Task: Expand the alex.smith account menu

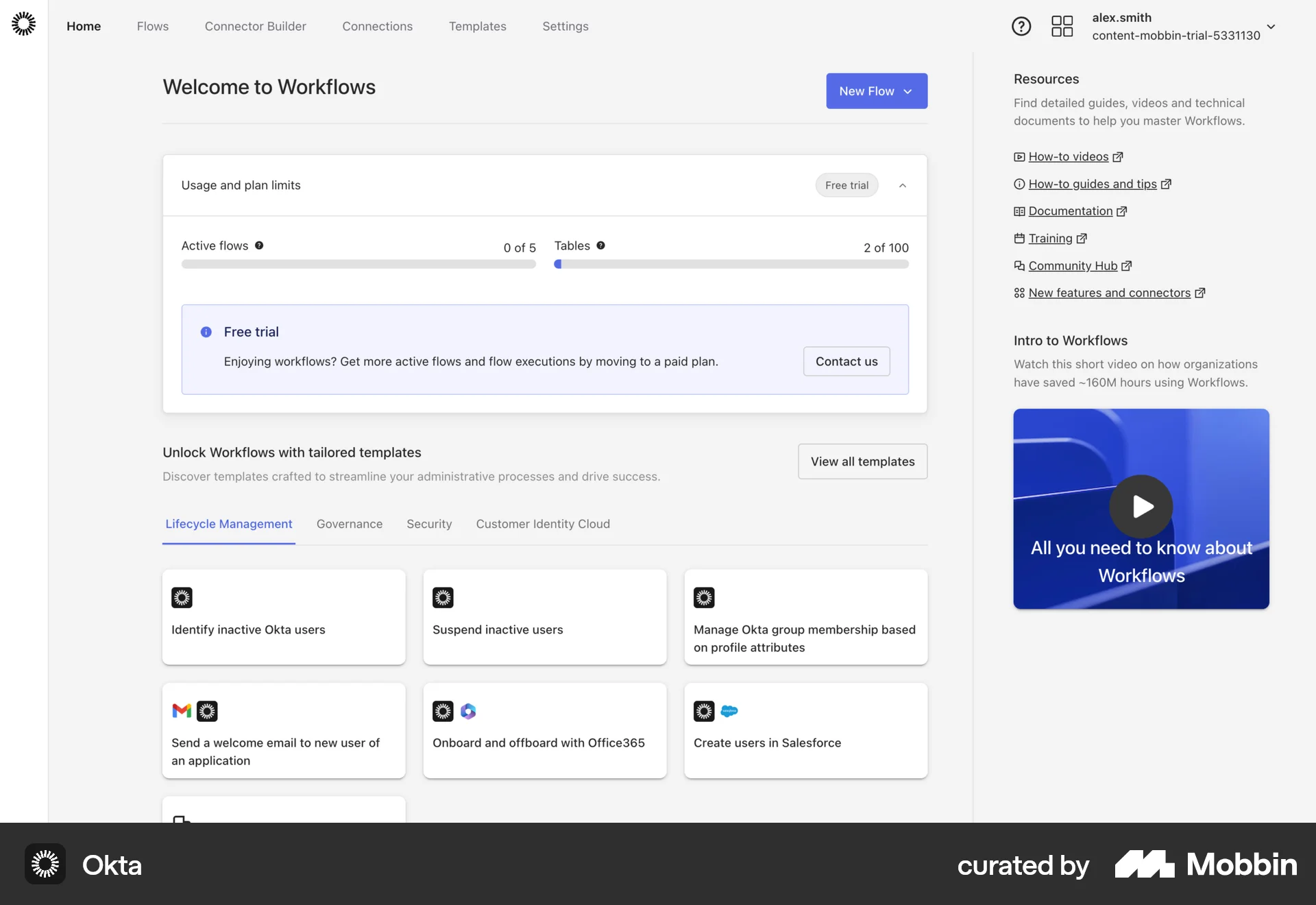Action: coord(1271,27)
